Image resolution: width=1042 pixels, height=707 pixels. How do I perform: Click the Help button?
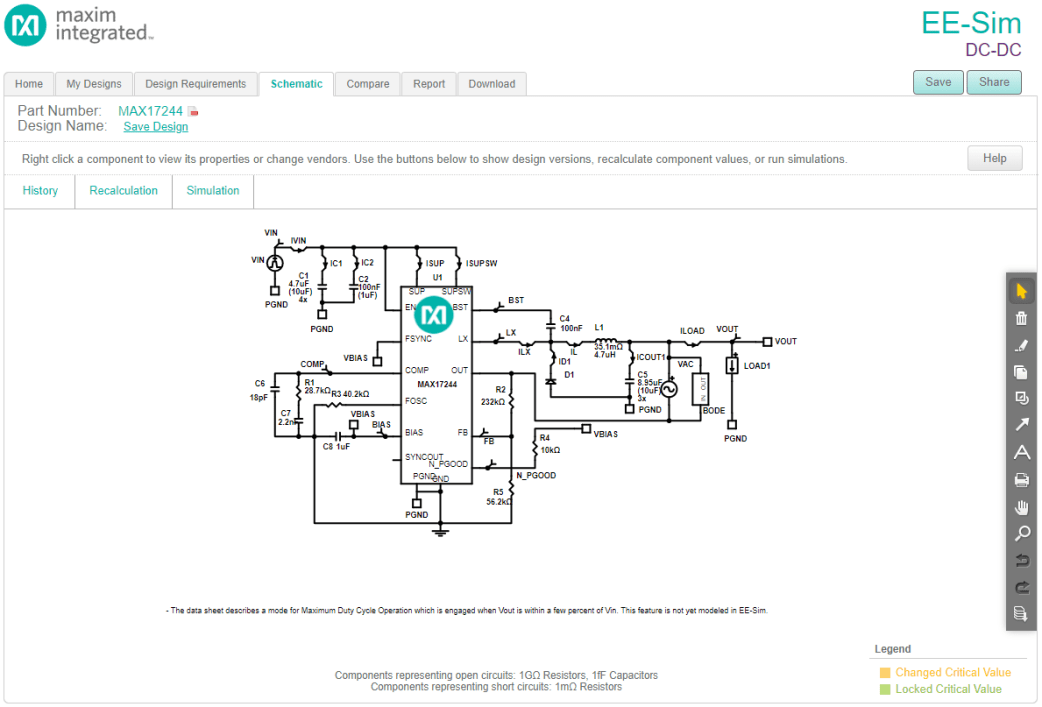994,158
